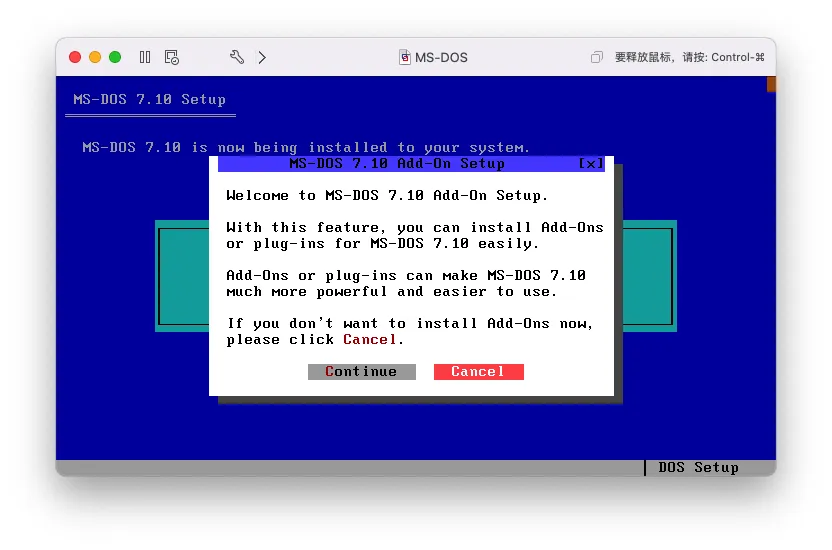Click the orange indicator in the top-right corner
The width and height of the screenshot is (832, 550).
(x=771, y=84)
